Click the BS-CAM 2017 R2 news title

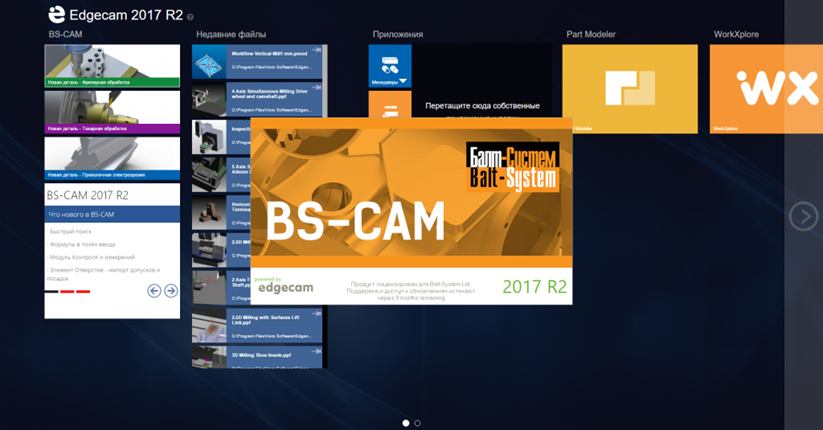click(x=87, y=195)
